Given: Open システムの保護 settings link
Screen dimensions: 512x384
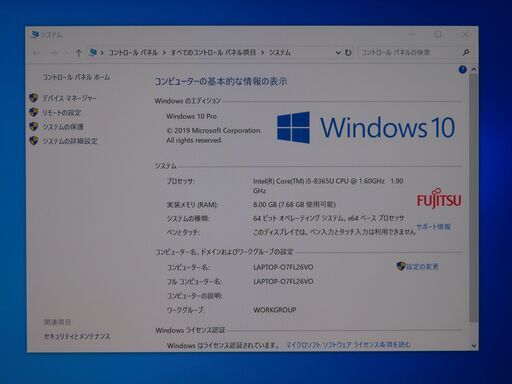Looking at the screenshot, I should (x=63, y=127).
